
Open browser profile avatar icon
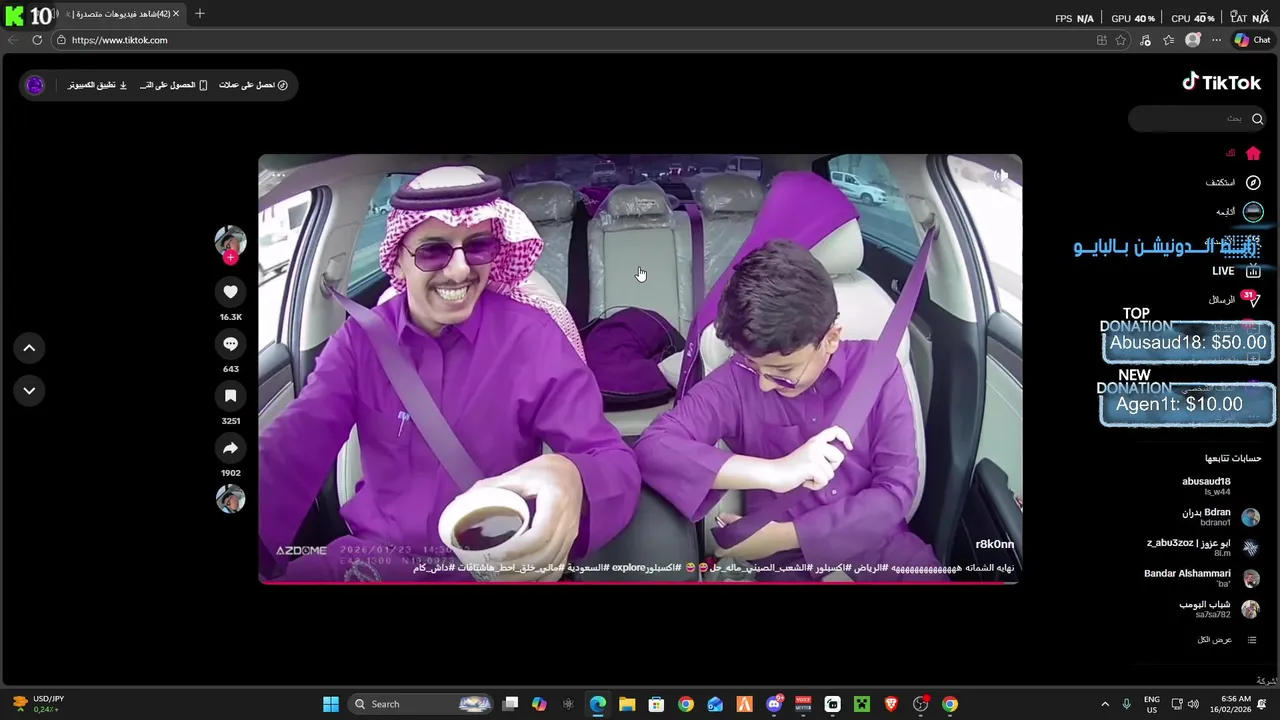(x=1192, y=40)
